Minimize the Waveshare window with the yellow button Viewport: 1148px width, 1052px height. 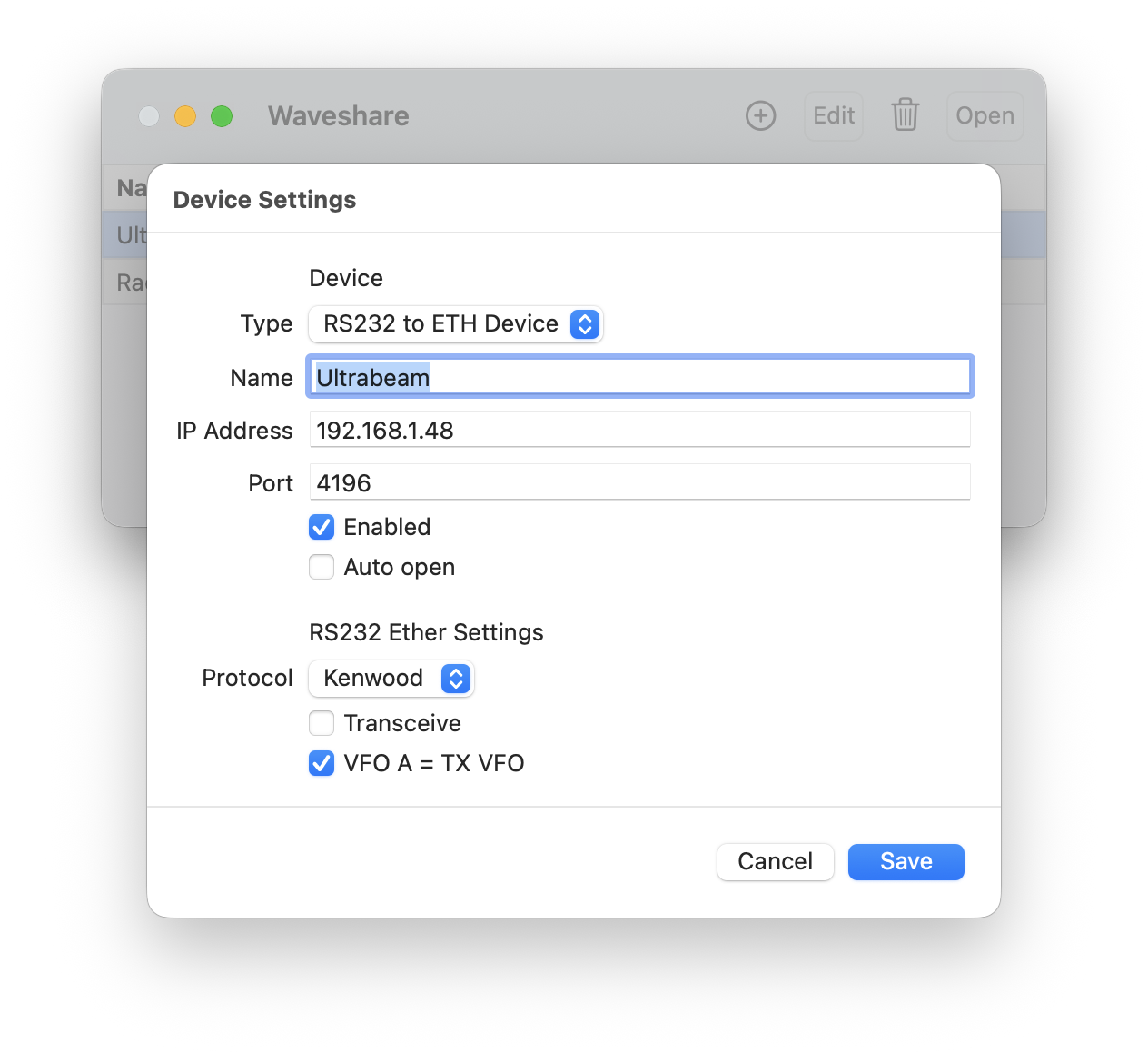(185, 116)
